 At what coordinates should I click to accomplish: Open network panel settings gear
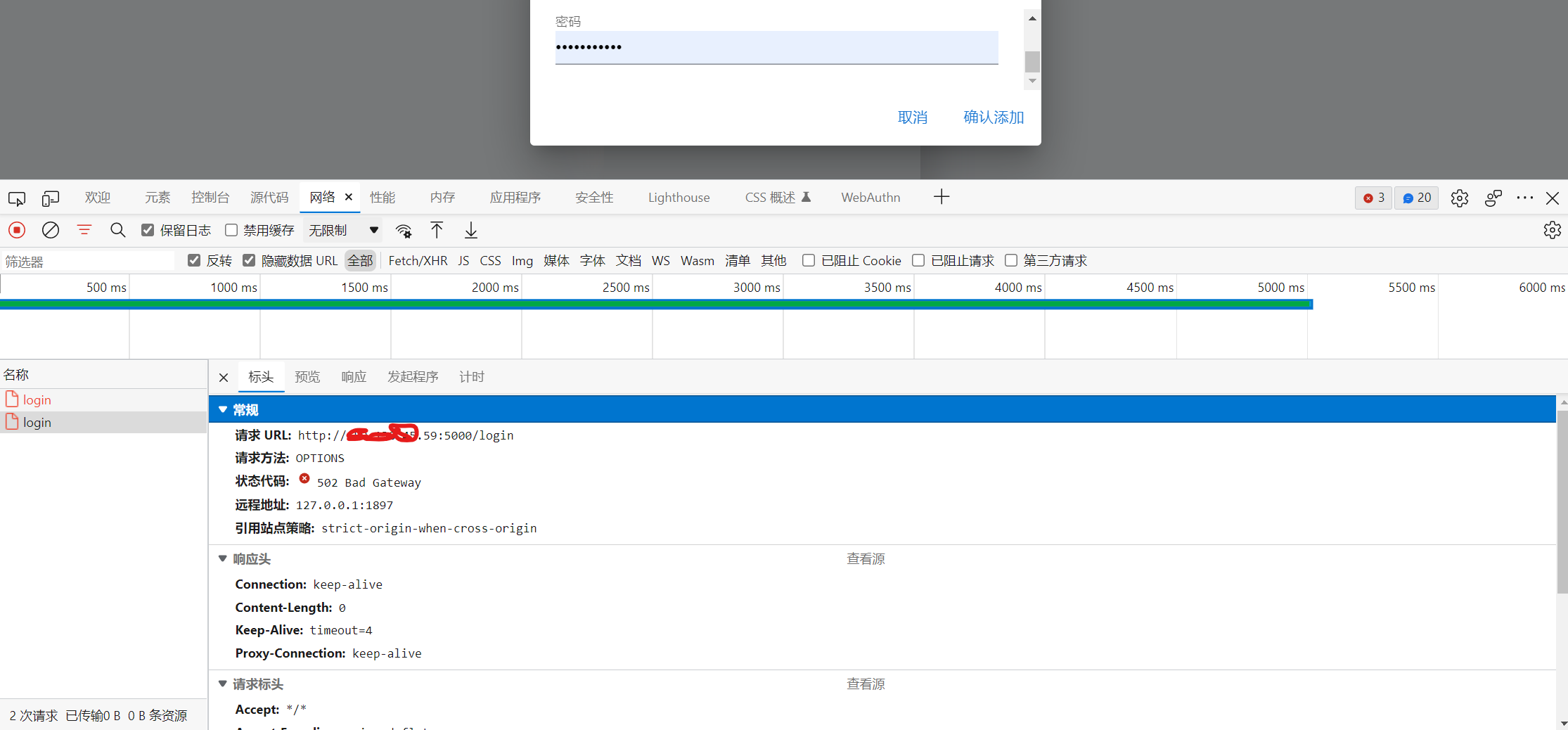click(x=1552, y=230)
